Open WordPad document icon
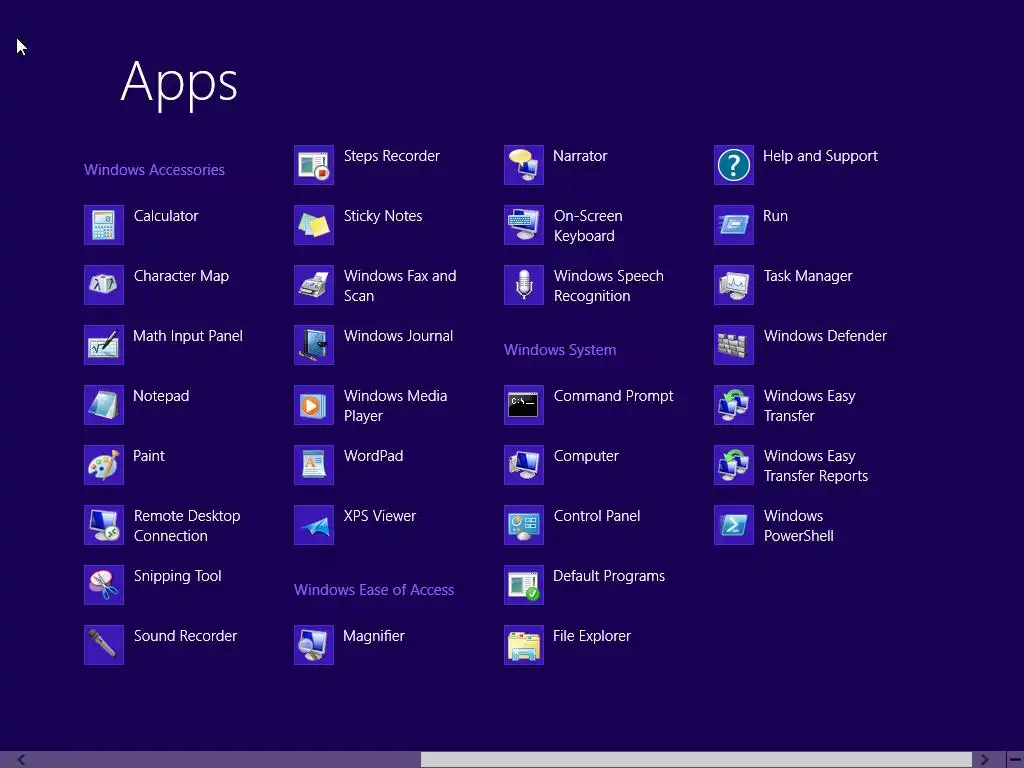The width and height of the screenshot is (1024, 768). (x=314, y=465)
